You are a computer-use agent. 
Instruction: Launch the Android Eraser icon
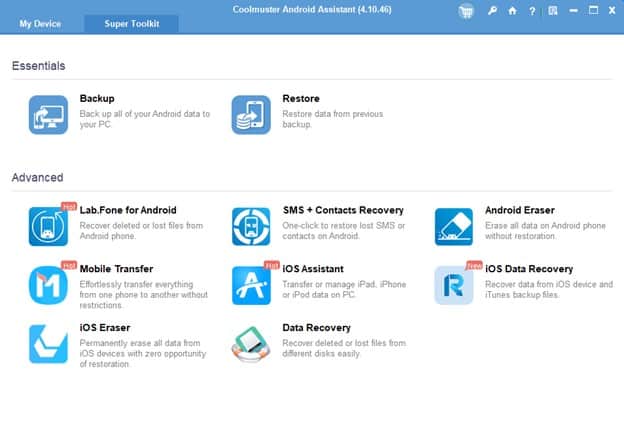454,226
